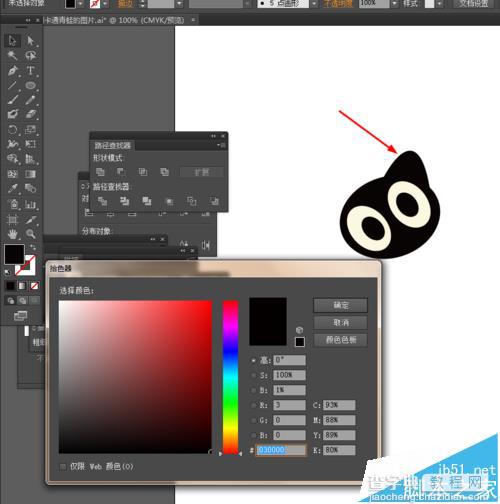500x504 pixels.
Task: Select the Line Segment tool
Action: [x=13, y=85]
